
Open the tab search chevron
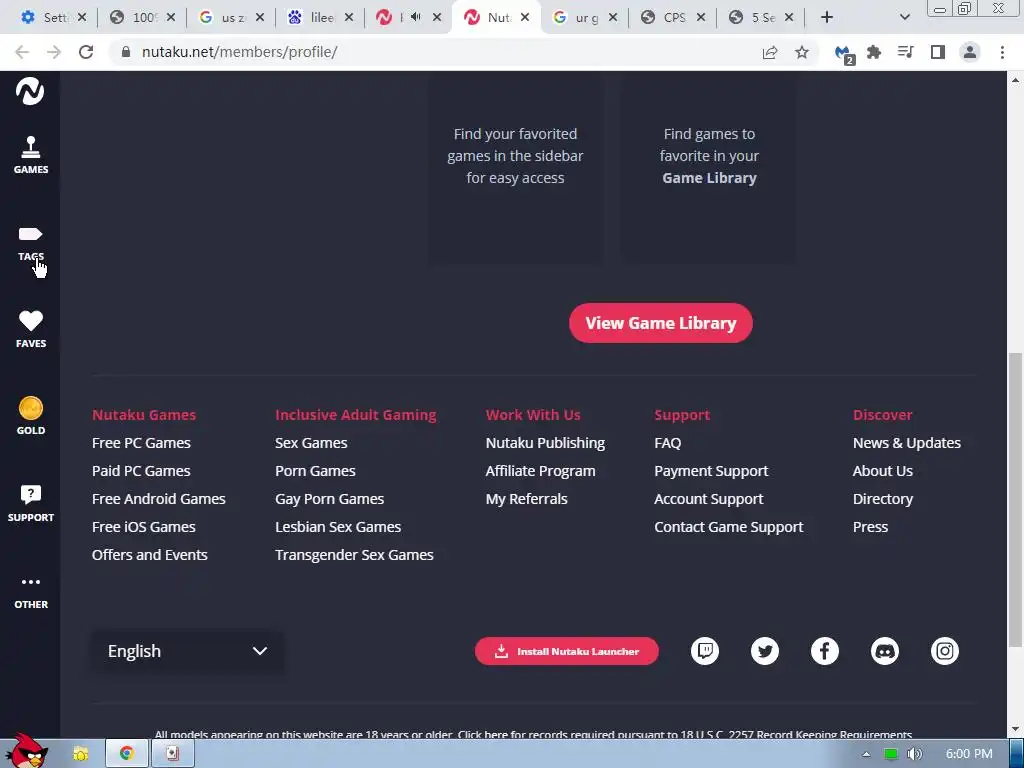904,17
